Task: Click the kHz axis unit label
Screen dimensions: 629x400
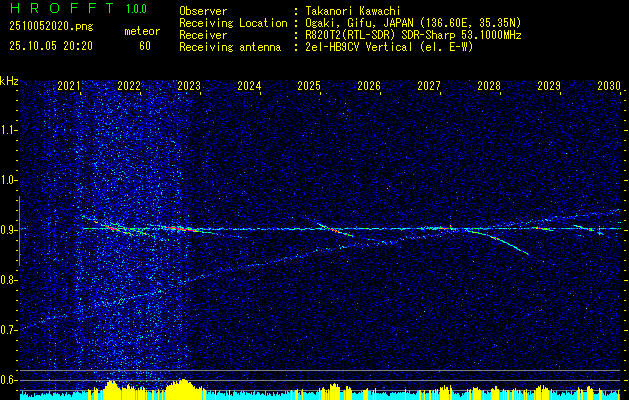Action: point(9,81)
